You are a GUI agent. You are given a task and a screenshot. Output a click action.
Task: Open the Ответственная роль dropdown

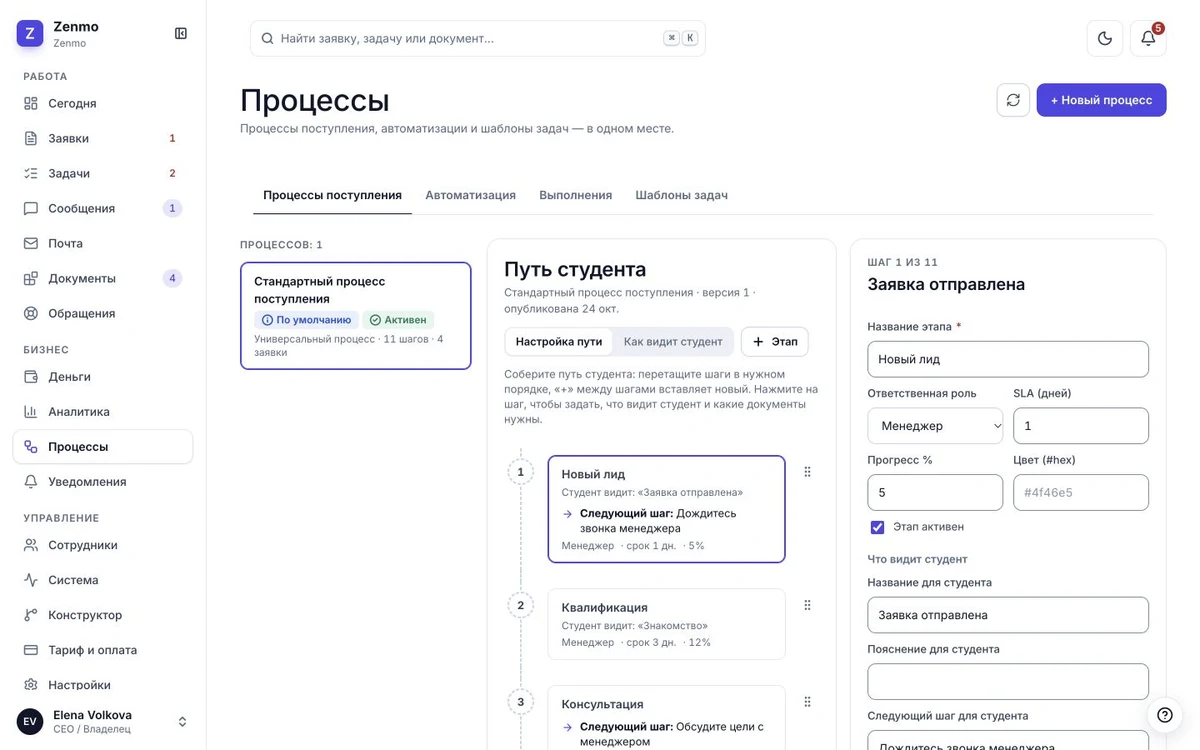935,426
